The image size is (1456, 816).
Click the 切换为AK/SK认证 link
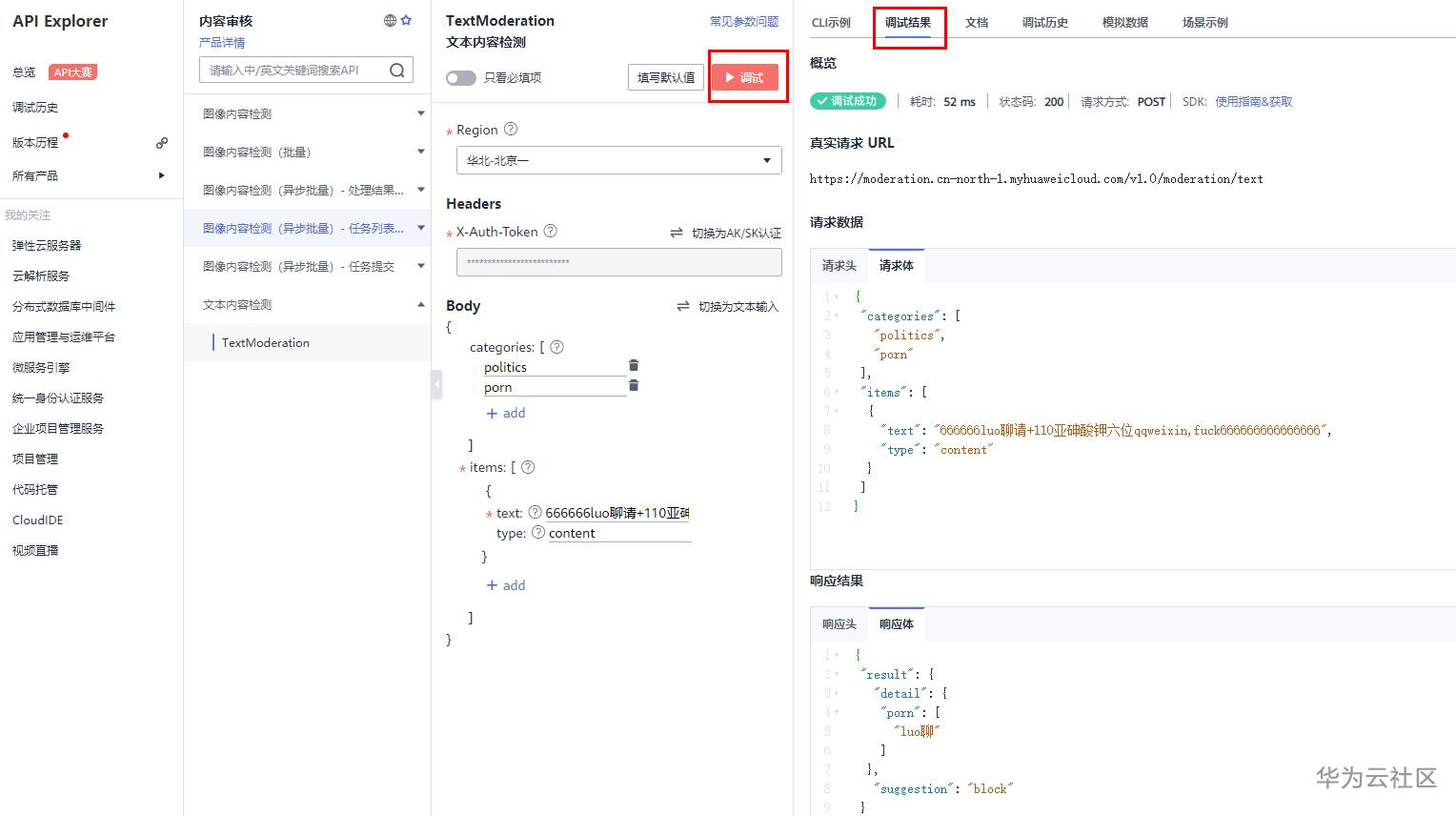point(737,233)
